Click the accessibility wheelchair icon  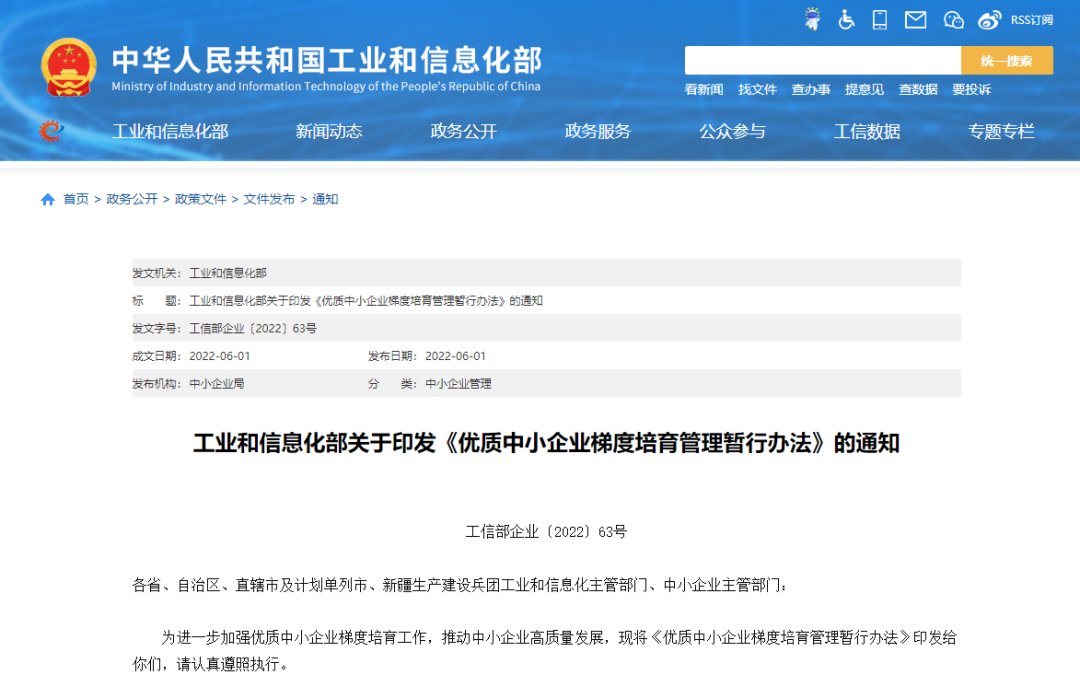click(x=846, y=19)
